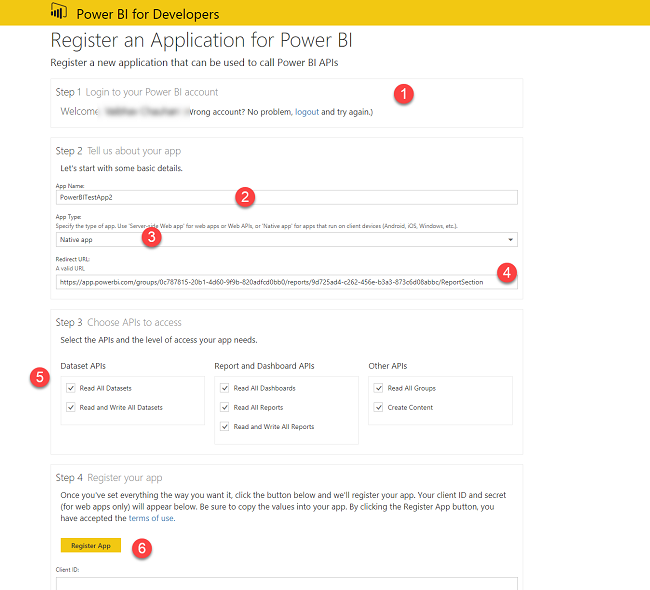The height and width of the screenshot is (590, 650).
Task: Open the terms of use link
Action: [x=152, y=517]
